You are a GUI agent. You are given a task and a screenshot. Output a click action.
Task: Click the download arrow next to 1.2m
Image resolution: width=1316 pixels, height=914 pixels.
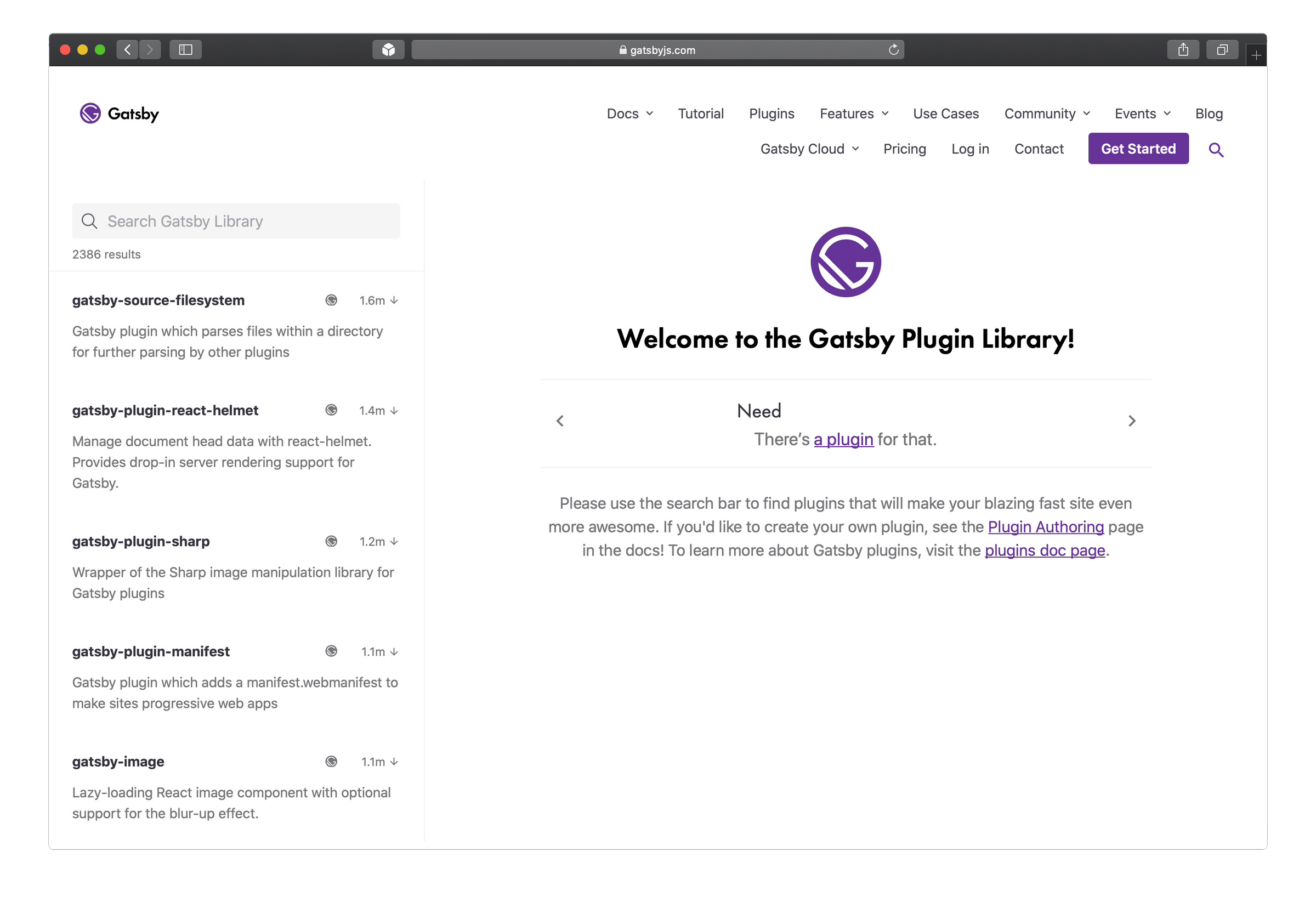coord(394,541)
